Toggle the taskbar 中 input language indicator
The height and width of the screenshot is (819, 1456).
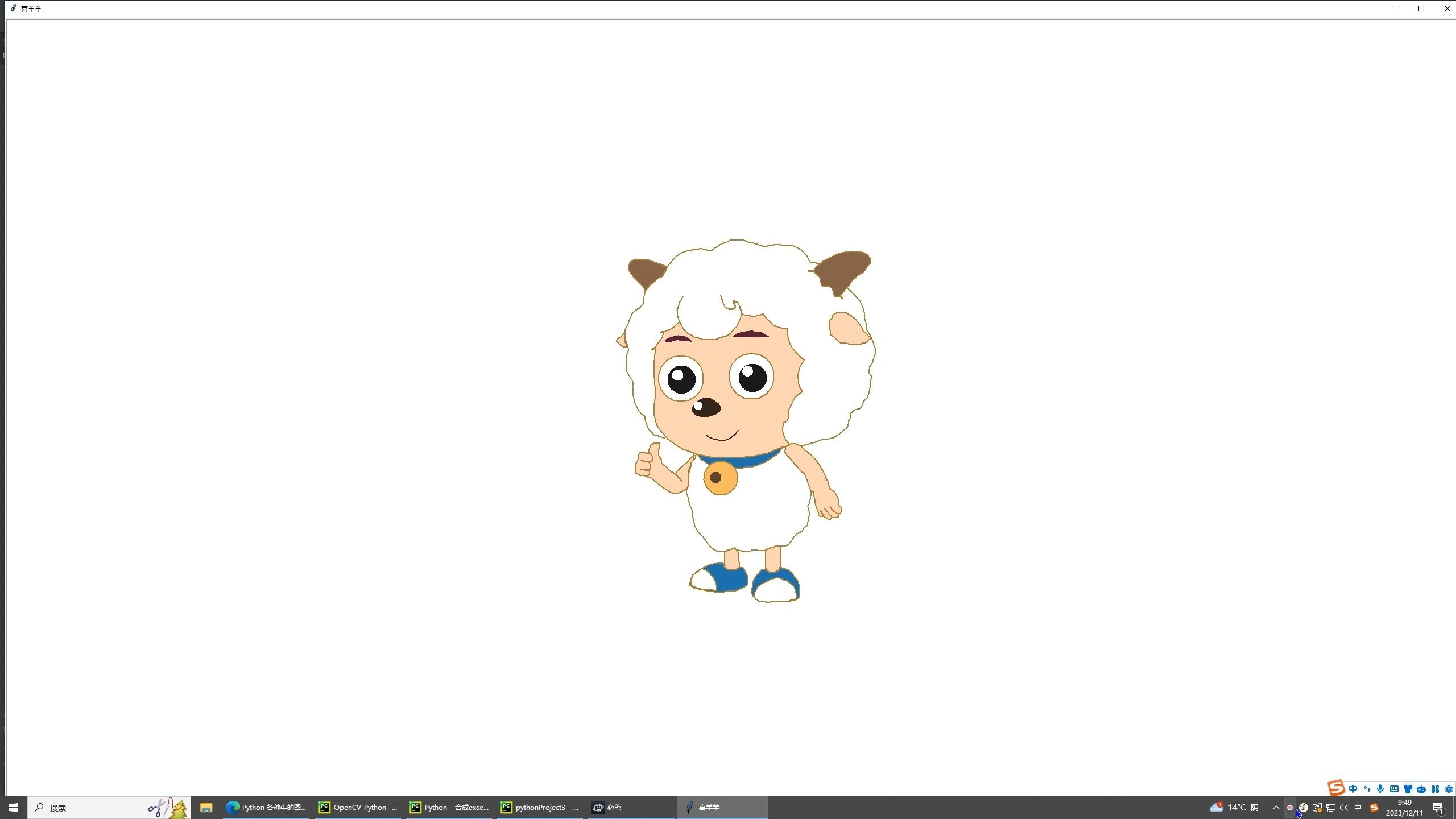pyautogui.click(x=1358, y=808)
